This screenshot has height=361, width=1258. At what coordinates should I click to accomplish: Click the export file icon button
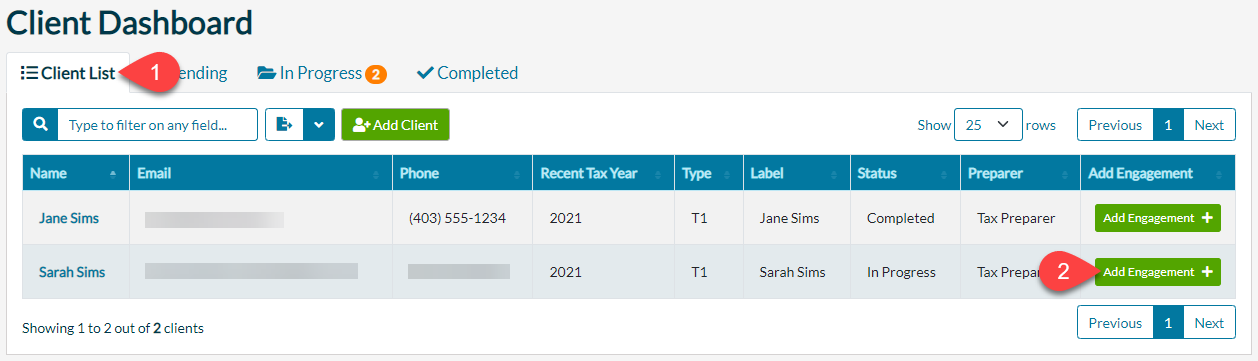[x=284, y=125]
